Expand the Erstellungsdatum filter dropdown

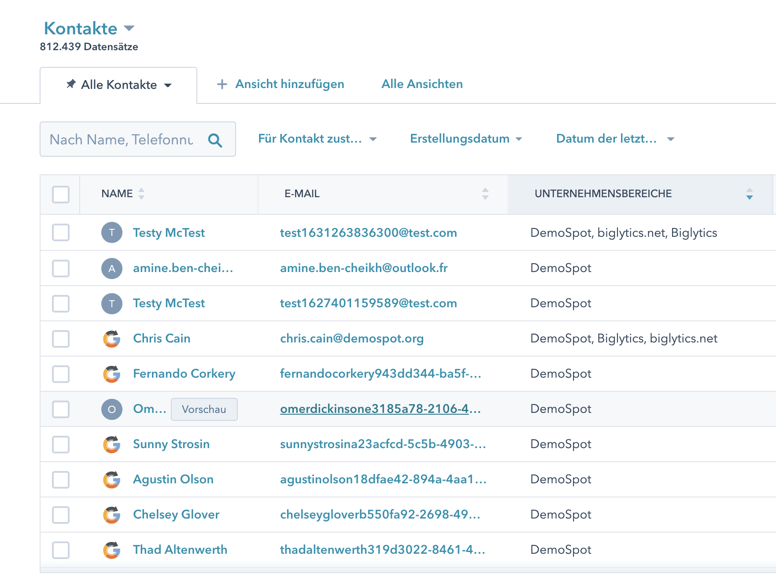[x=466, y=139]
